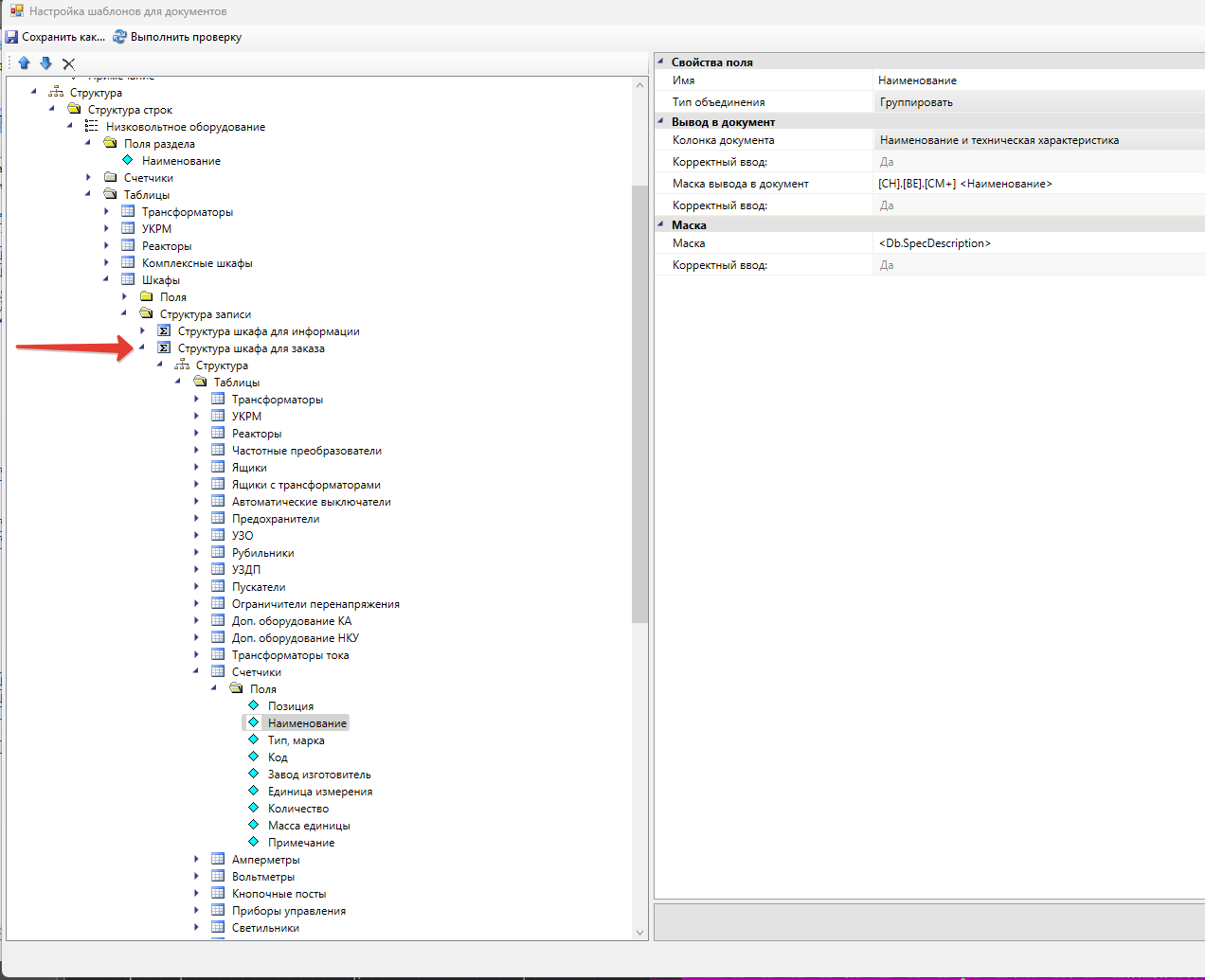Click the folder icon next to Структура записи
1205x980 pixels.
coord(146,314)
